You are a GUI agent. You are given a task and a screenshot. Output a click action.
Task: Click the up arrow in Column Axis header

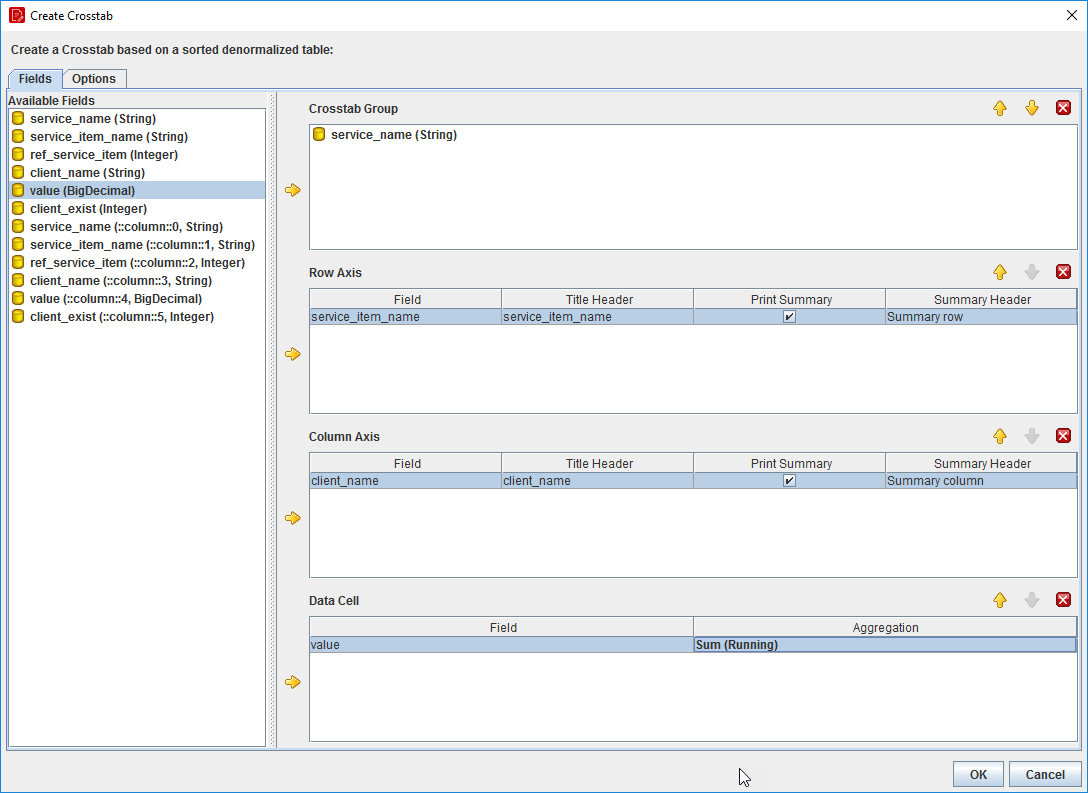[x=1000, y=435]
